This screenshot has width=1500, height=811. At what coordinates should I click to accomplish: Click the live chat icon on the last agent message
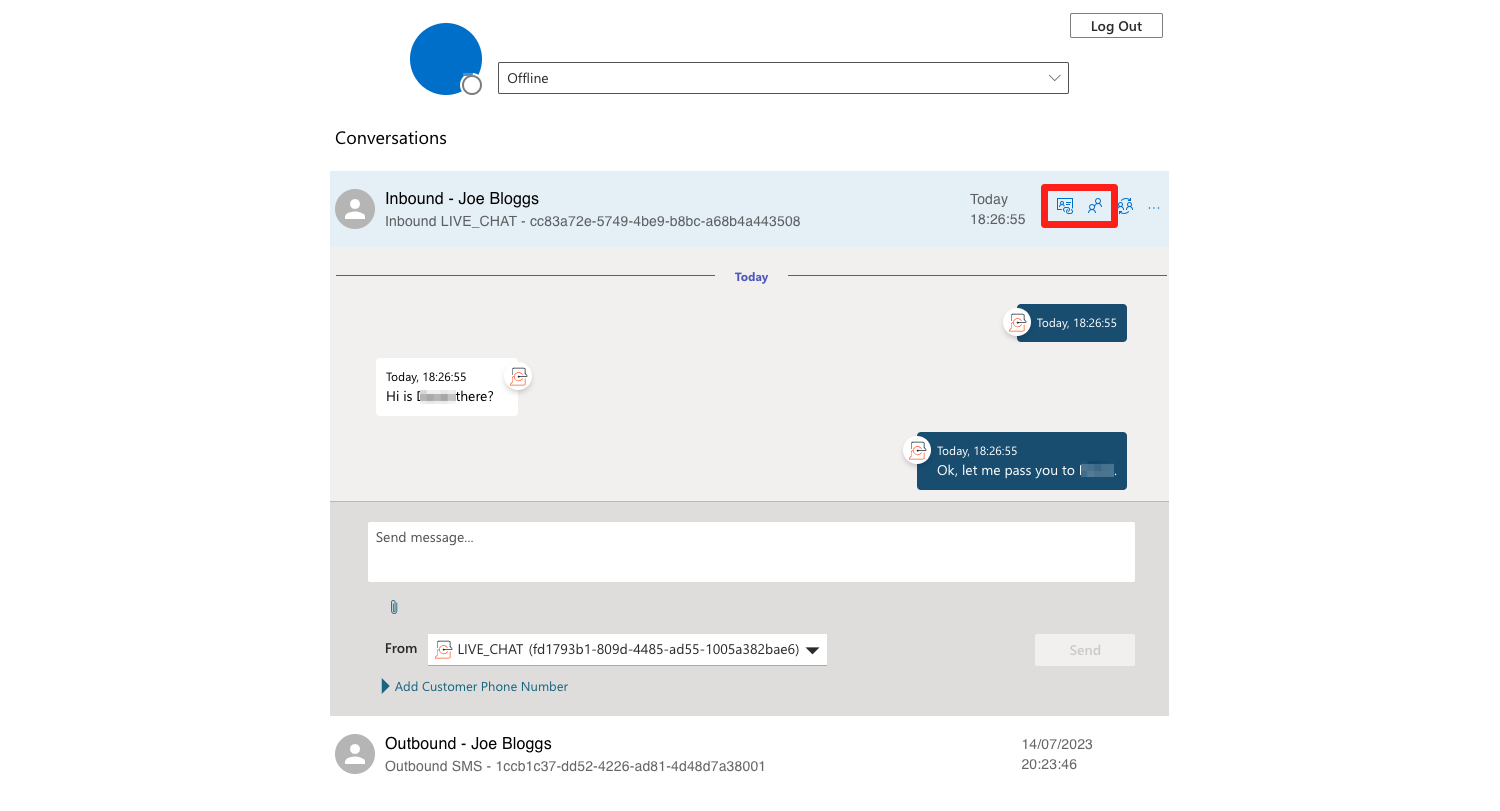917,450
